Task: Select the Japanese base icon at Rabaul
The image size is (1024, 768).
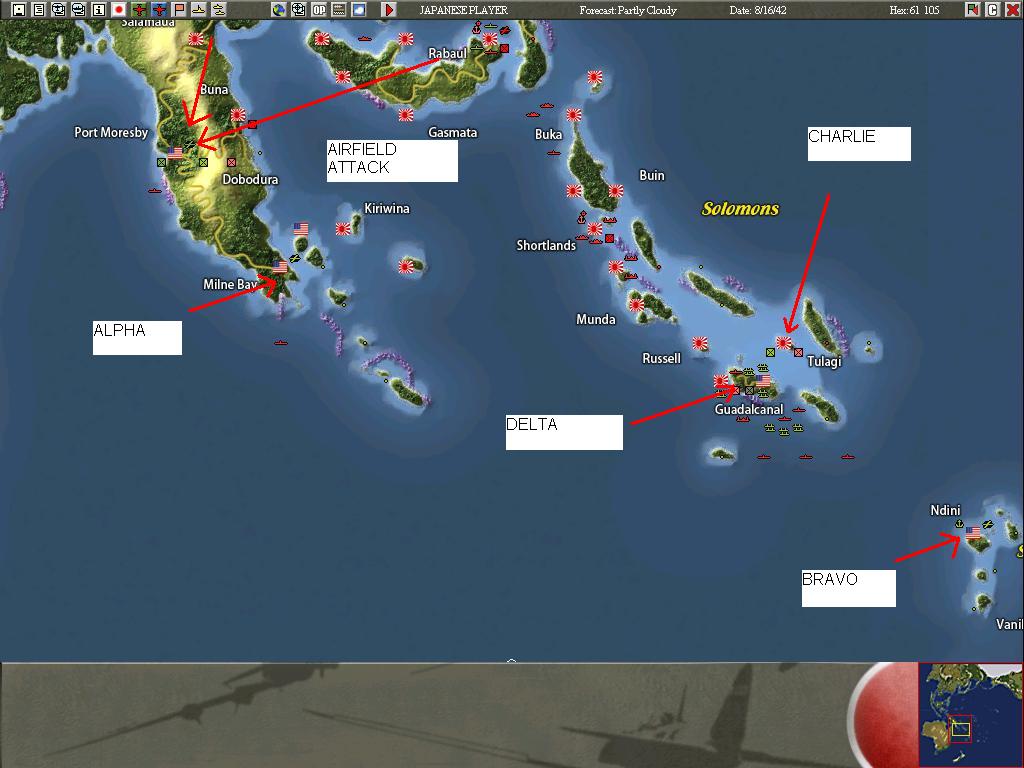Action: click(x=489, y=39)
